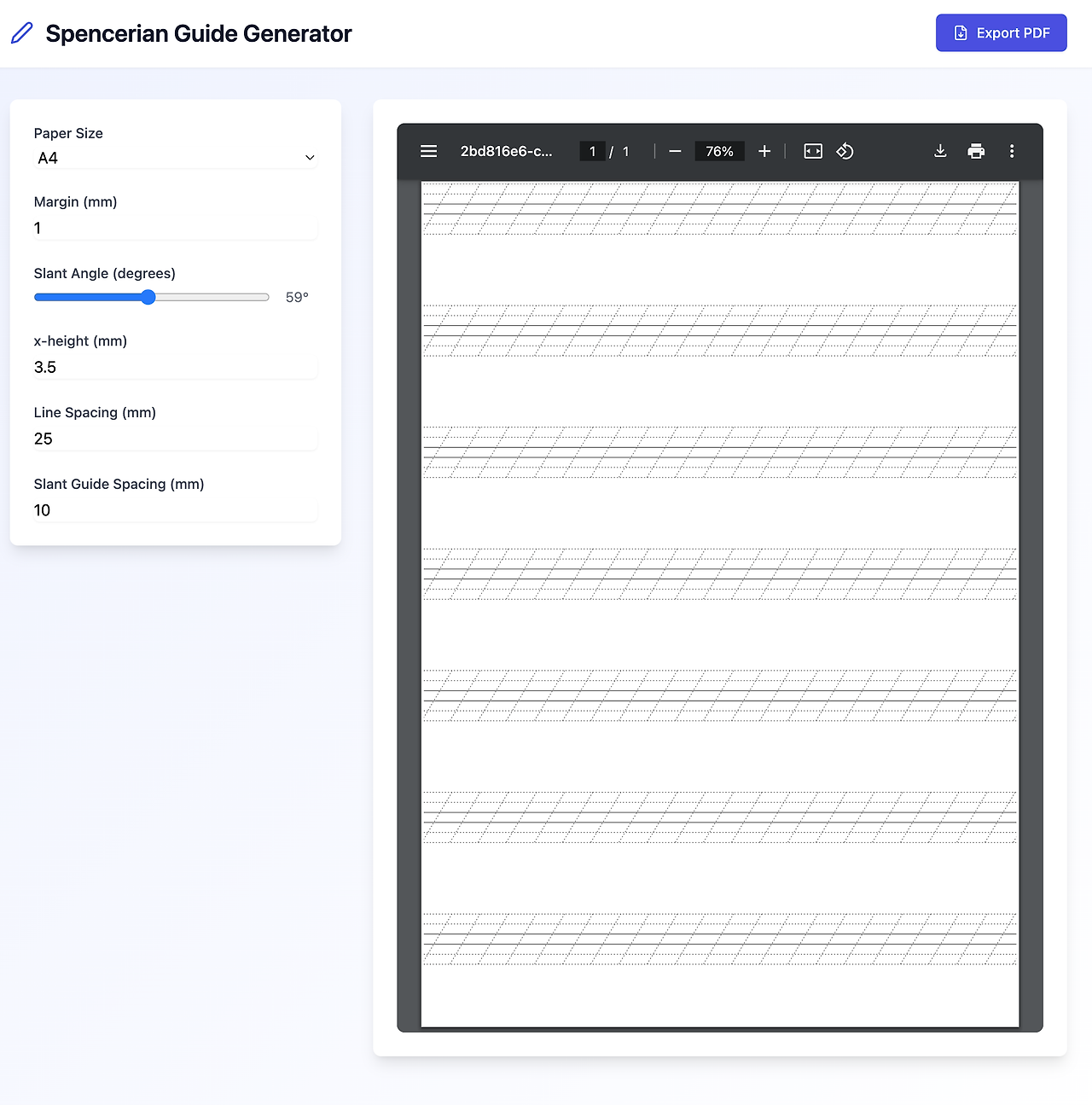Click the PDF file name text
This screenshot has height=1105, width=1092.
[x=506, y=151]
